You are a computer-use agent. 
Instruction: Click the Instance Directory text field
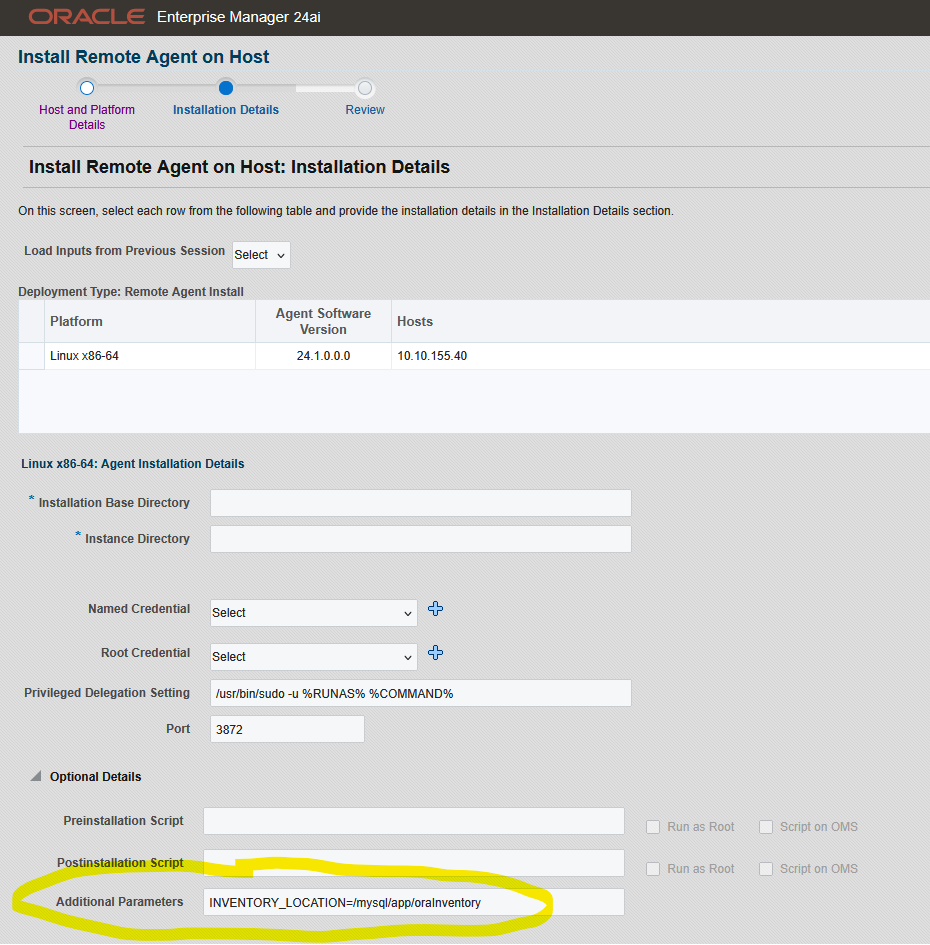421,539
